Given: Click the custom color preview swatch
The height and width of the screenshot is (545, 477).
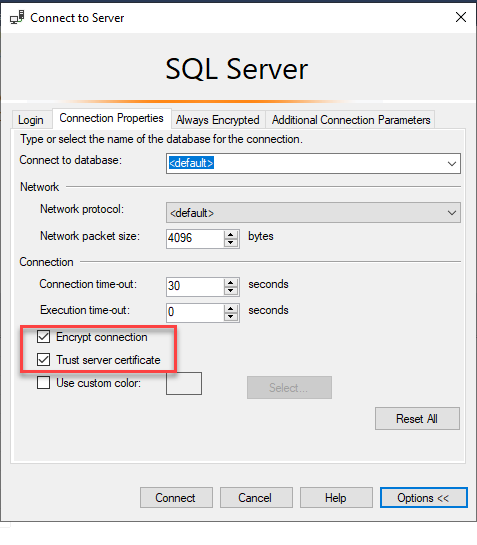Looking at the screenshot, I should [x=184, y=383].
